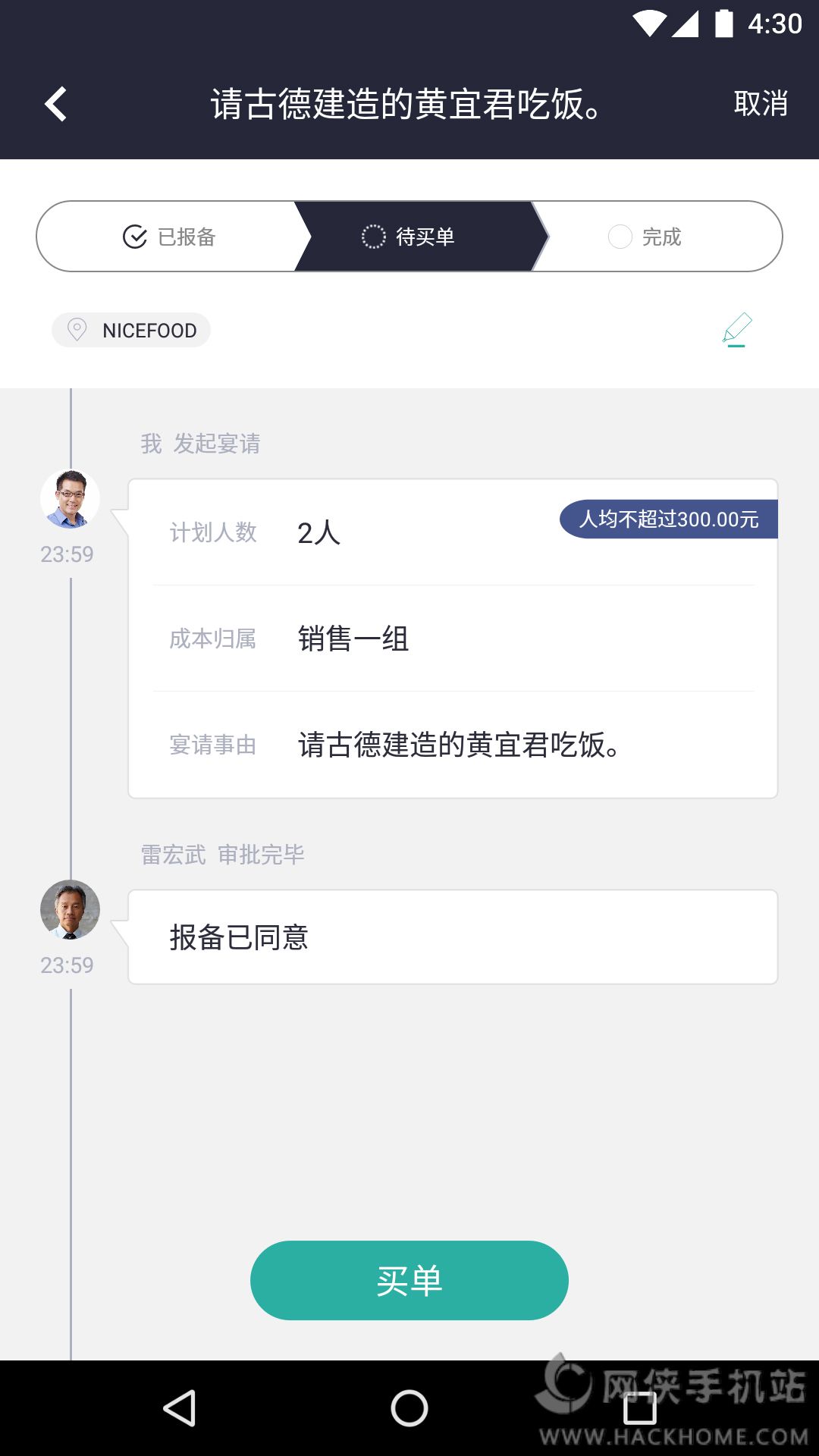Tap 雷宏武's approver avatar
This screenshot has height=1456, width=819.
(70, 910)
